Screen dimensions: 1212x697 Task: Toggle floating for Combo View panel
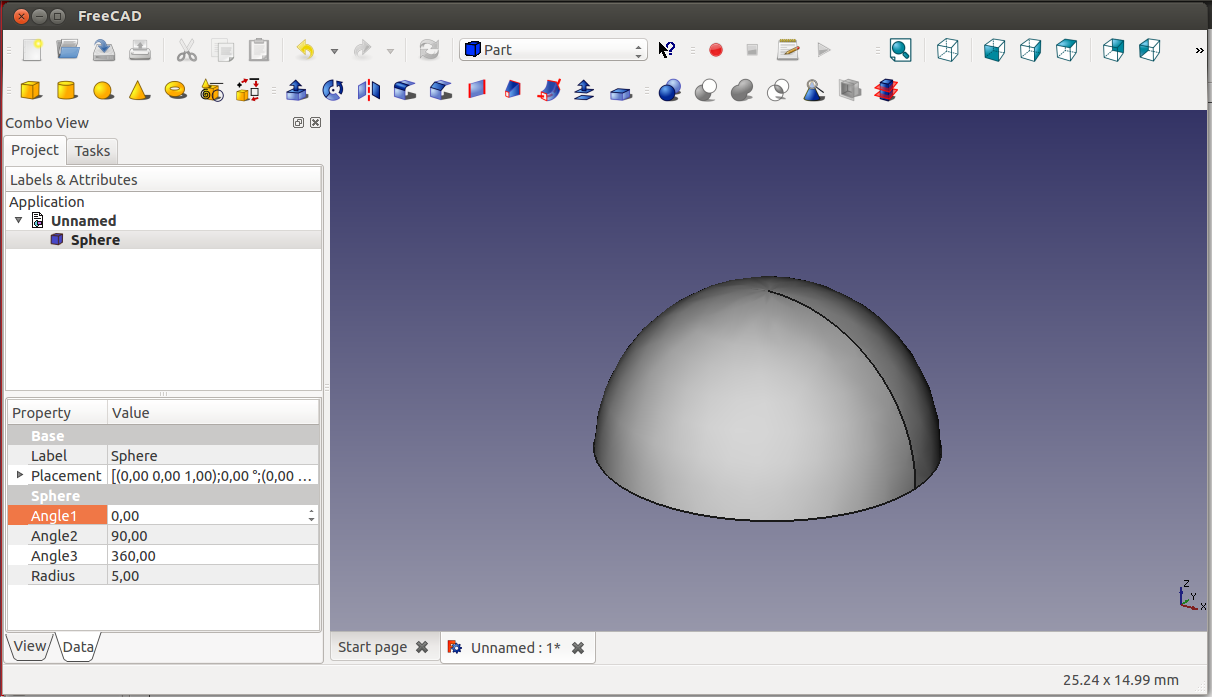pyautogui.click(x=298, y=123)
